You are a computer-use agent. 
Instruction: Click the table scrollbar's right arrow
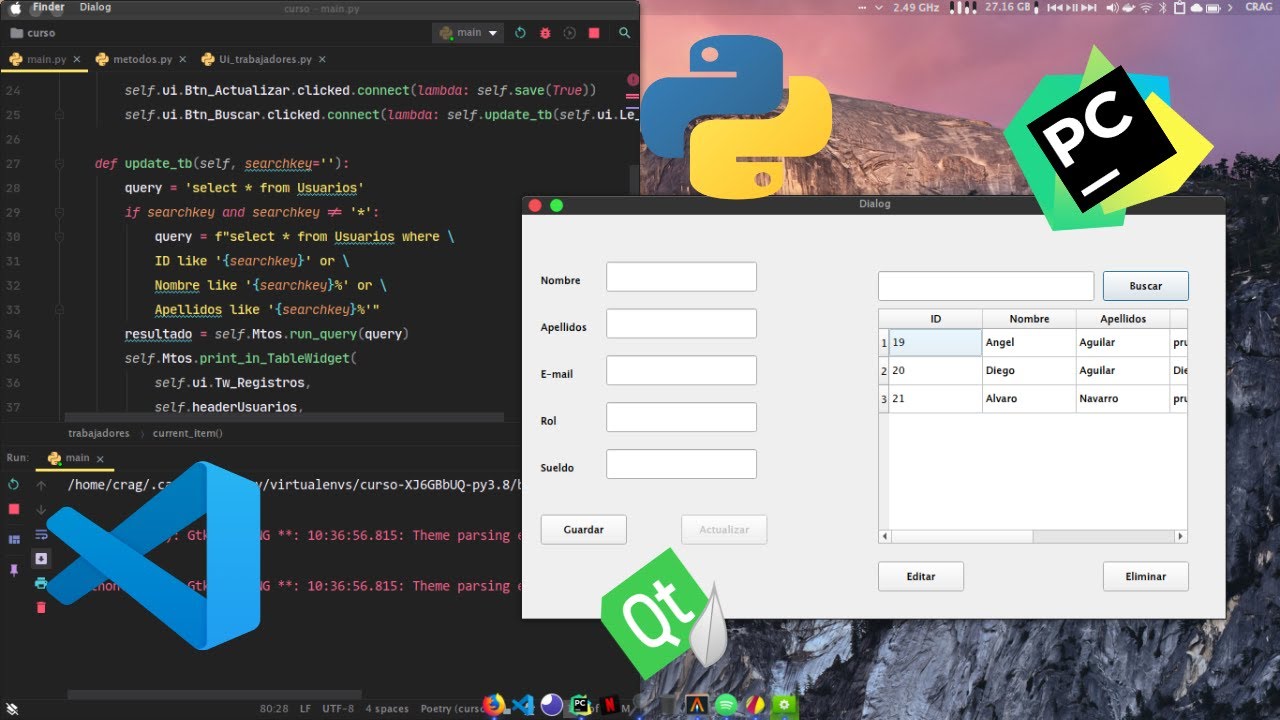(1181, 537)
